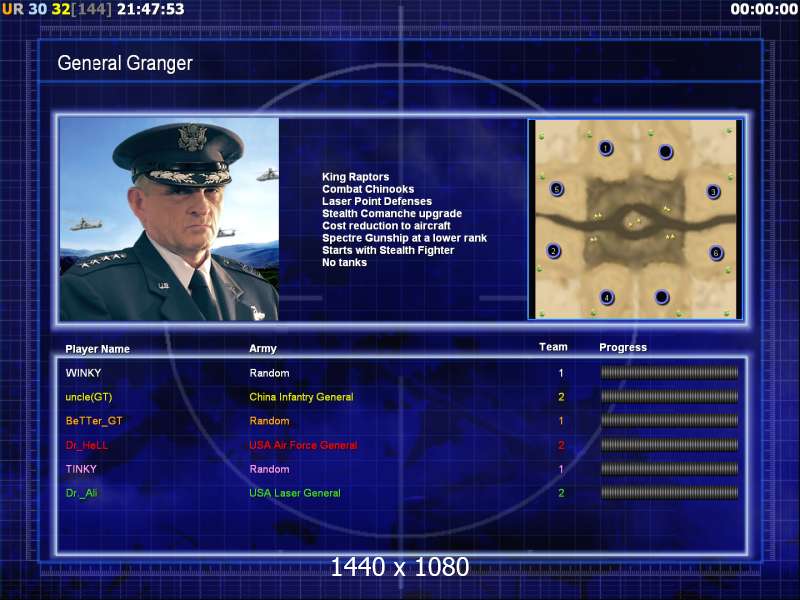This screenshot has width=800, height=600.
Task: Click the 00:00:00 timer display
Action: 764,9
